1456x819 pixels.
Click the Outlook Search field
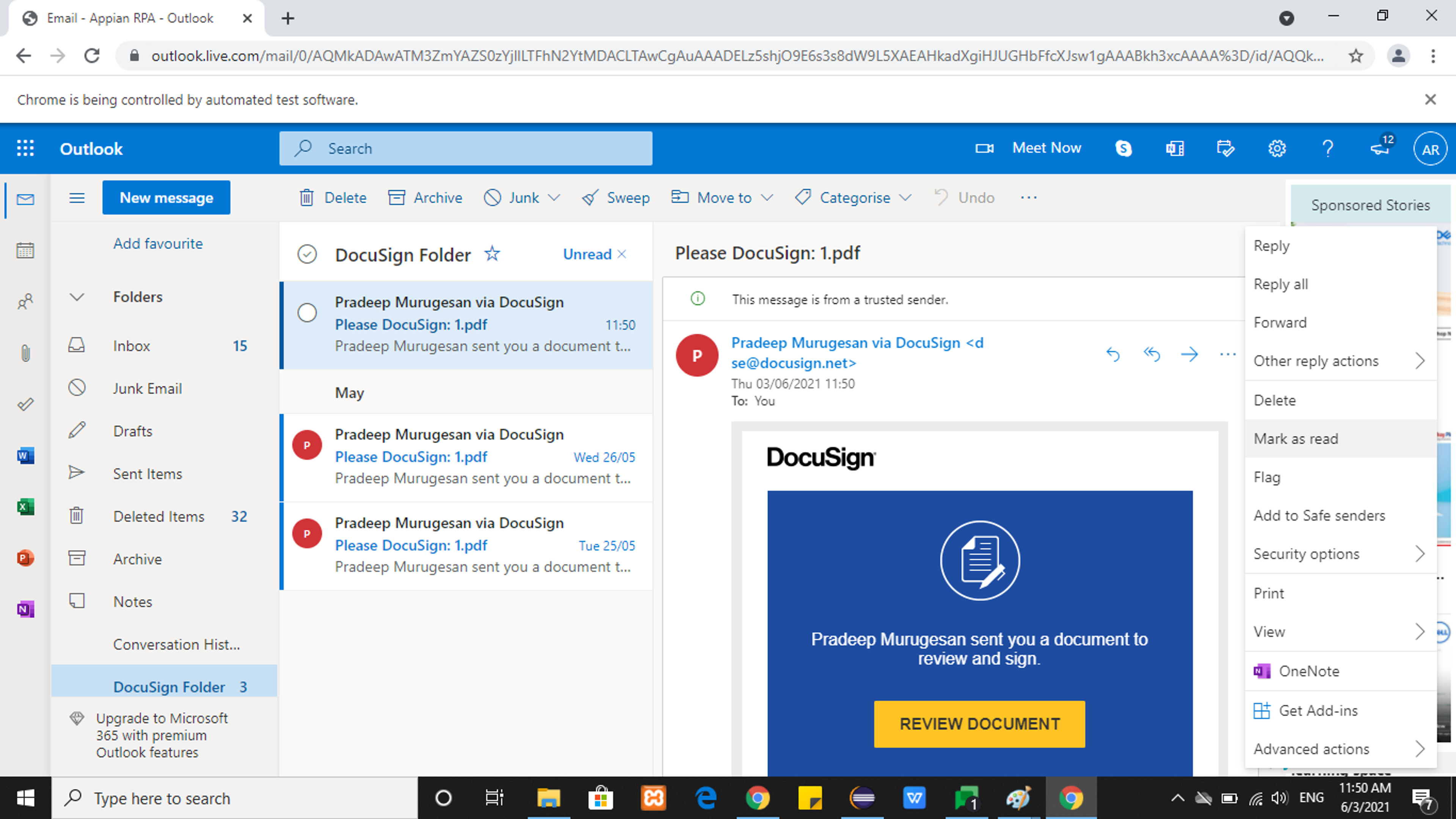tap(466, 148)
